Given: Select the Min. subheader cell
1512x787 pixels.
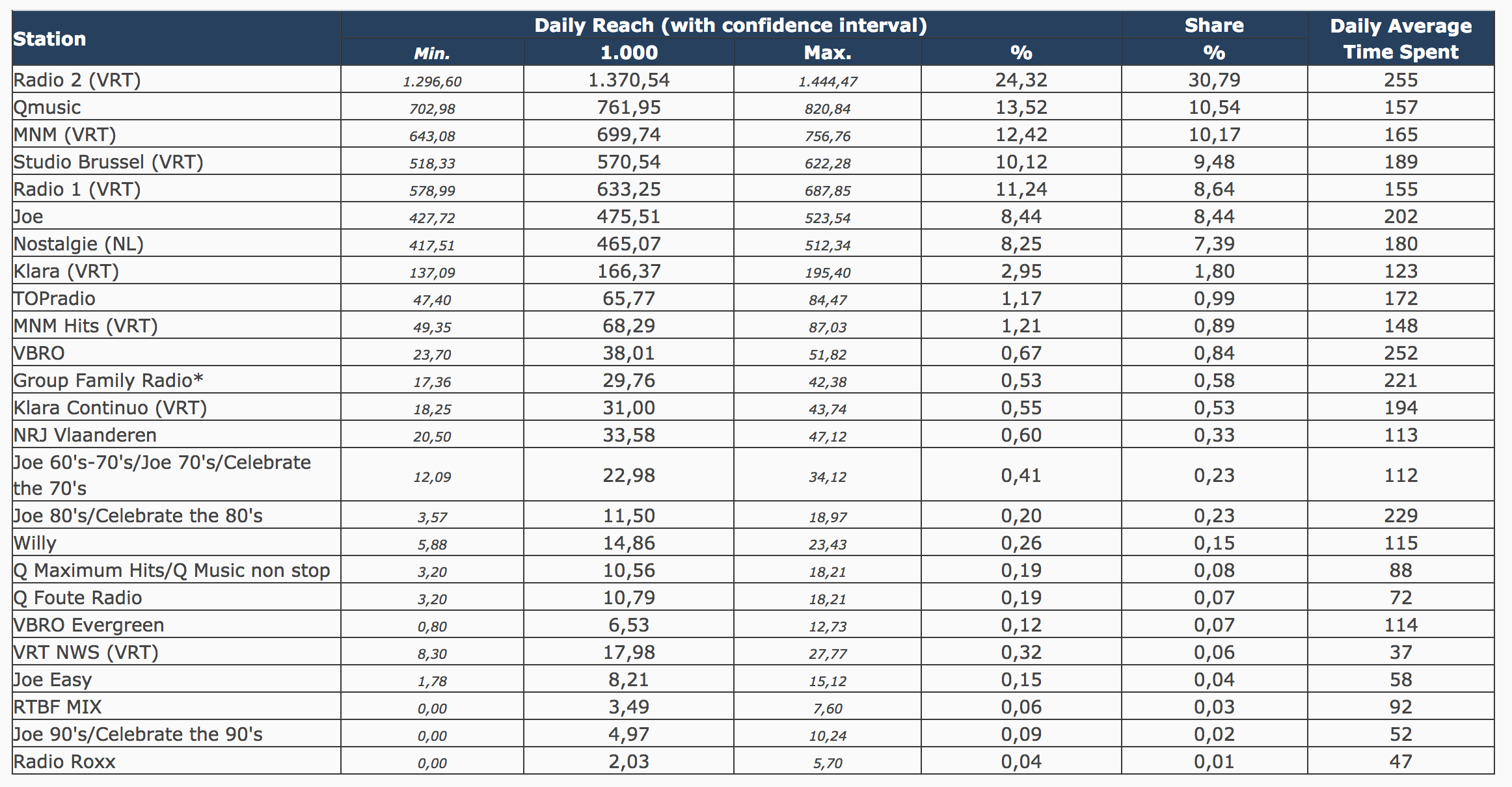Looking at the screenshot, I should [432, 53].
